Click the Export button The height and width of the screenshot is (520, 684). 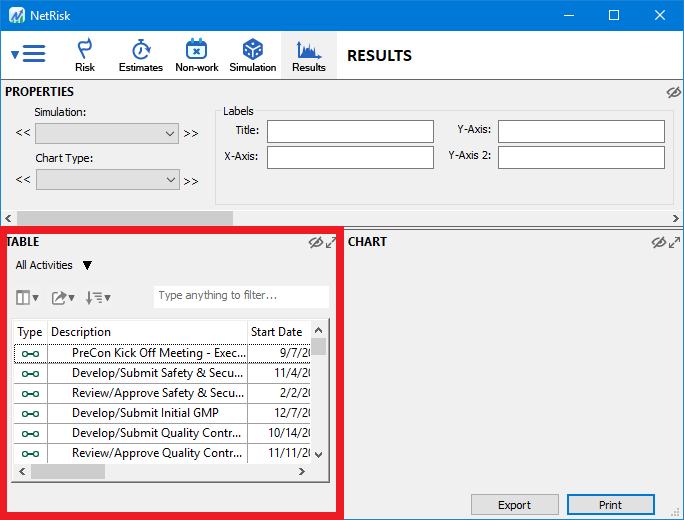[x=514, y=505]
